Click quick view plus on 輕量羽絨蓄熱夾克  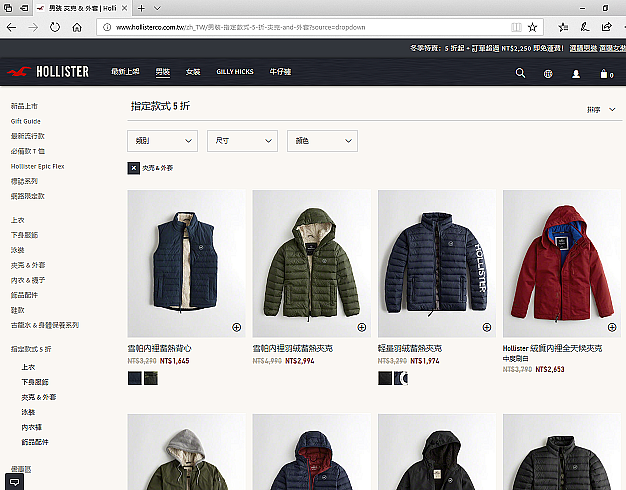point(487,327)
